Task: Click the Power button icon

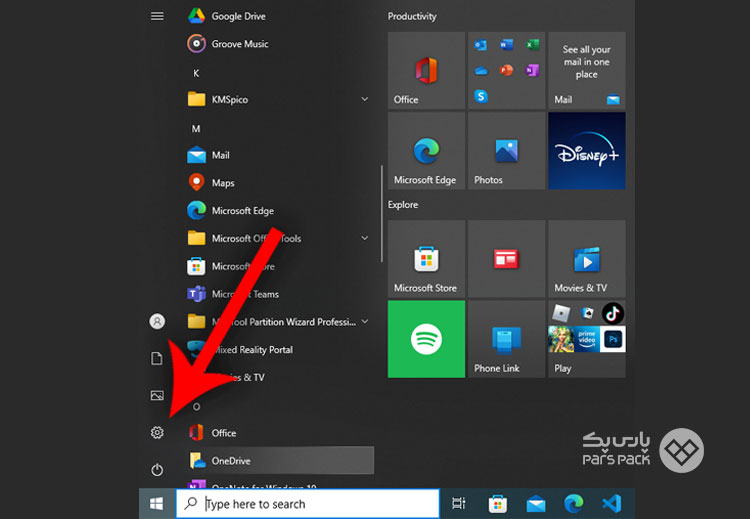Action: point(157,470)
